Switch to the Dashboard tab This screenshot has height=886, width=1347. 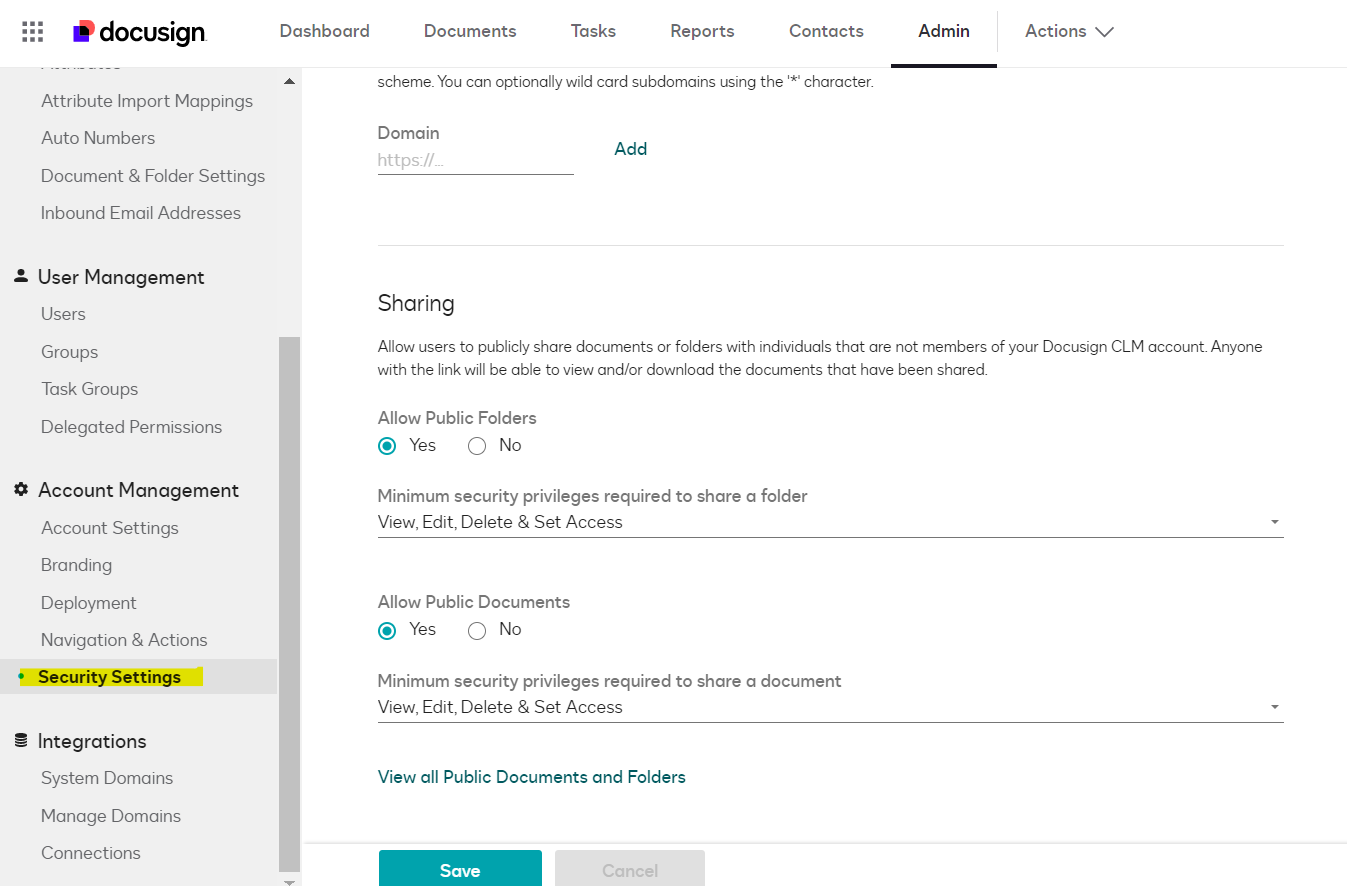[324, 31]
